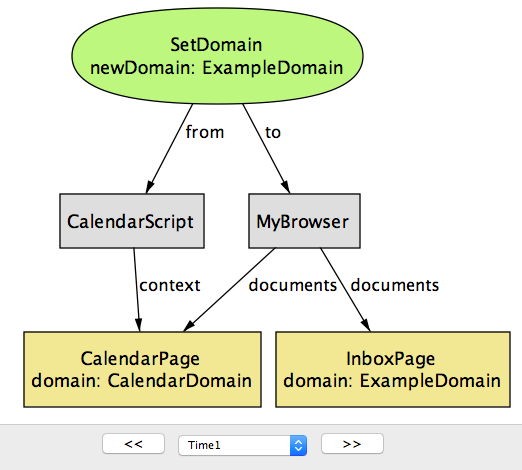The height and width of the screenshot is (470, 522).
Task: Select the InboxPage node
Action: (x=393, y=369)
